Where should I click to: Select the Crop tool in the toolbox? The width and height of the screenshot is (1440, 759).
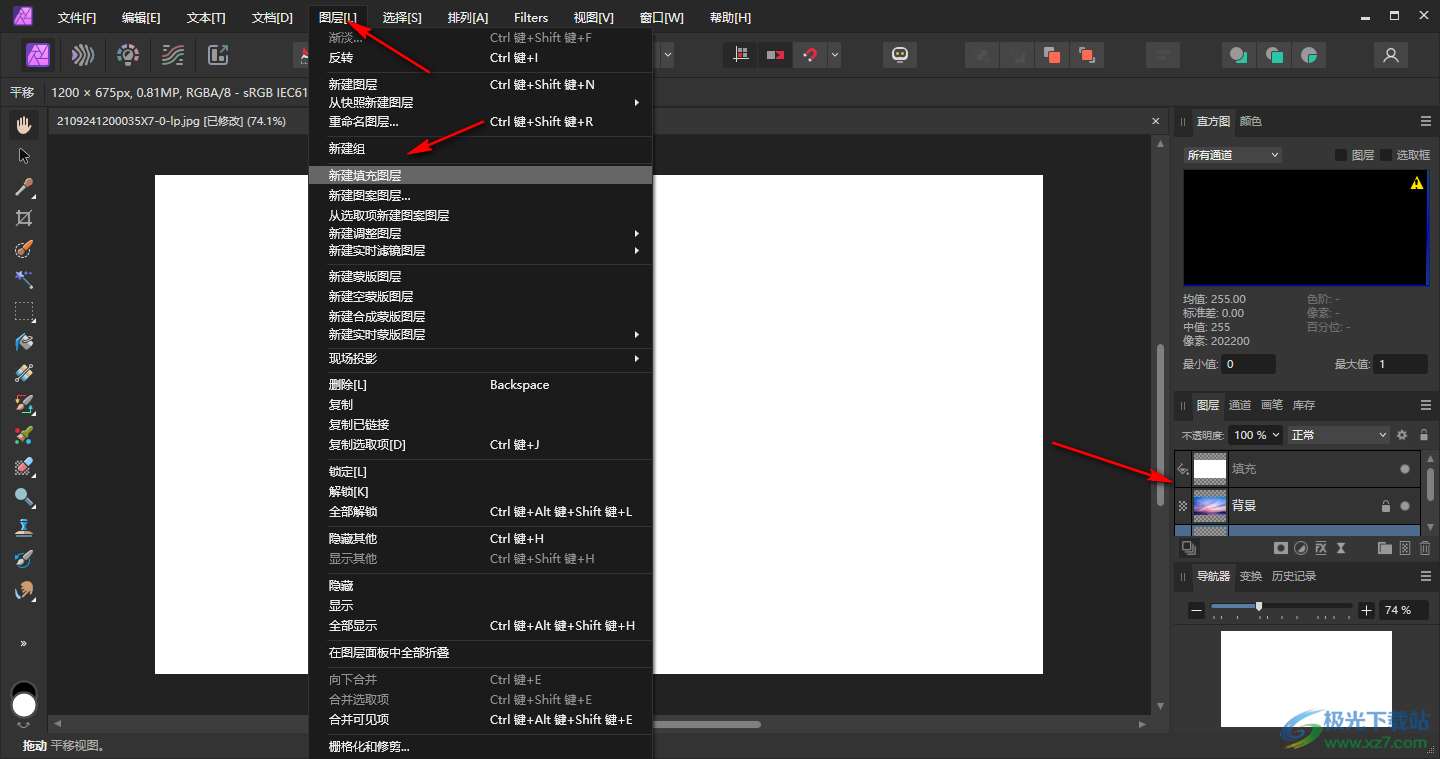[x=24, y=218]
